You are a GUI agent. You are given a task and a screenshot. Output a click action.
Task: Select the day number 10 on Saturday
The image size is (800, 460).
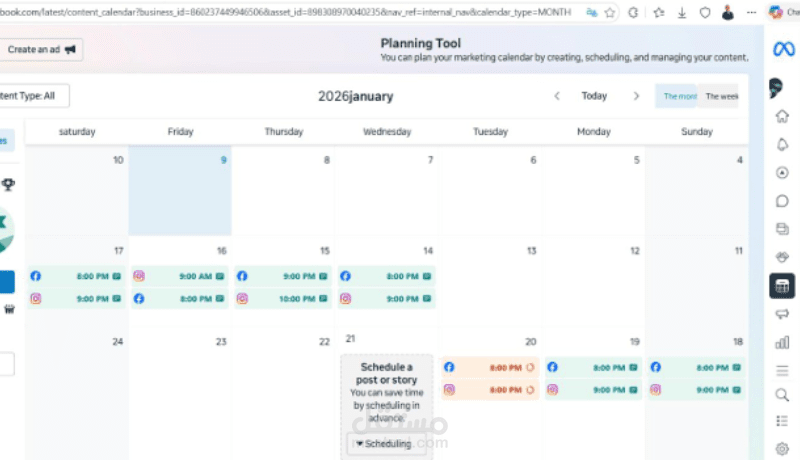click(x=118, y=160)
